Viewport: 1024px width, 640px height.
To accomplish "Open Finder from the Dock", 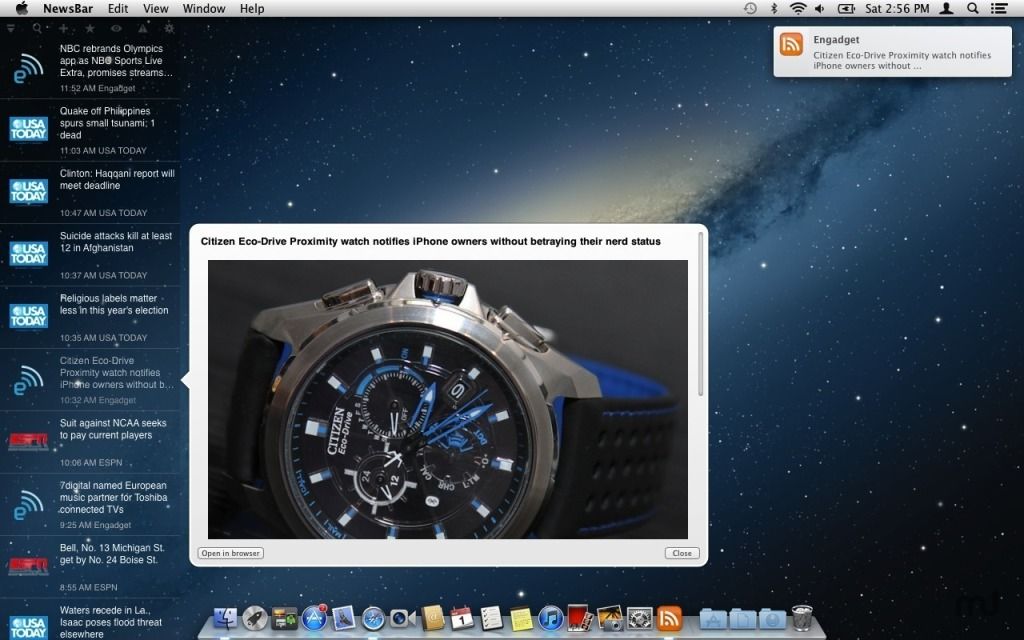I will point(225,618).
